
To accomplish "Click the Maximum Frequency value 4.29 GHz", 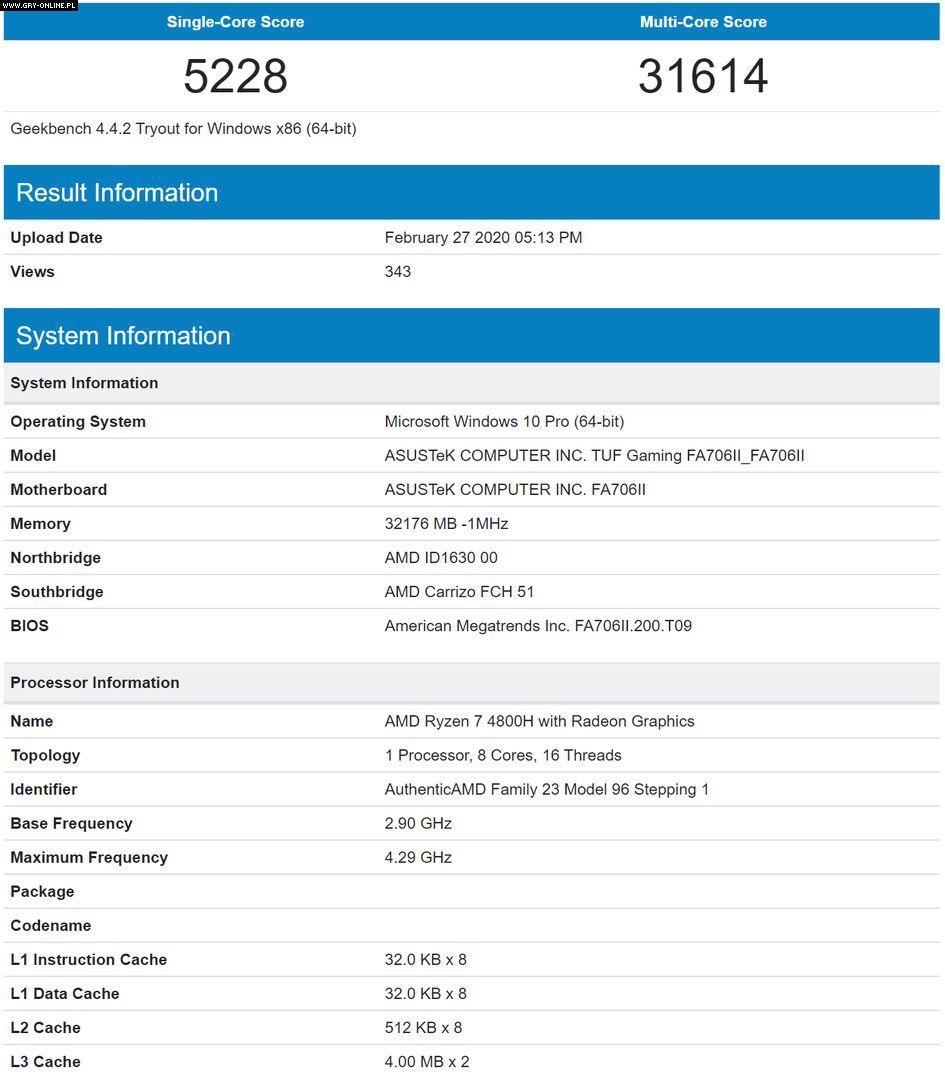I will [418, 858].
